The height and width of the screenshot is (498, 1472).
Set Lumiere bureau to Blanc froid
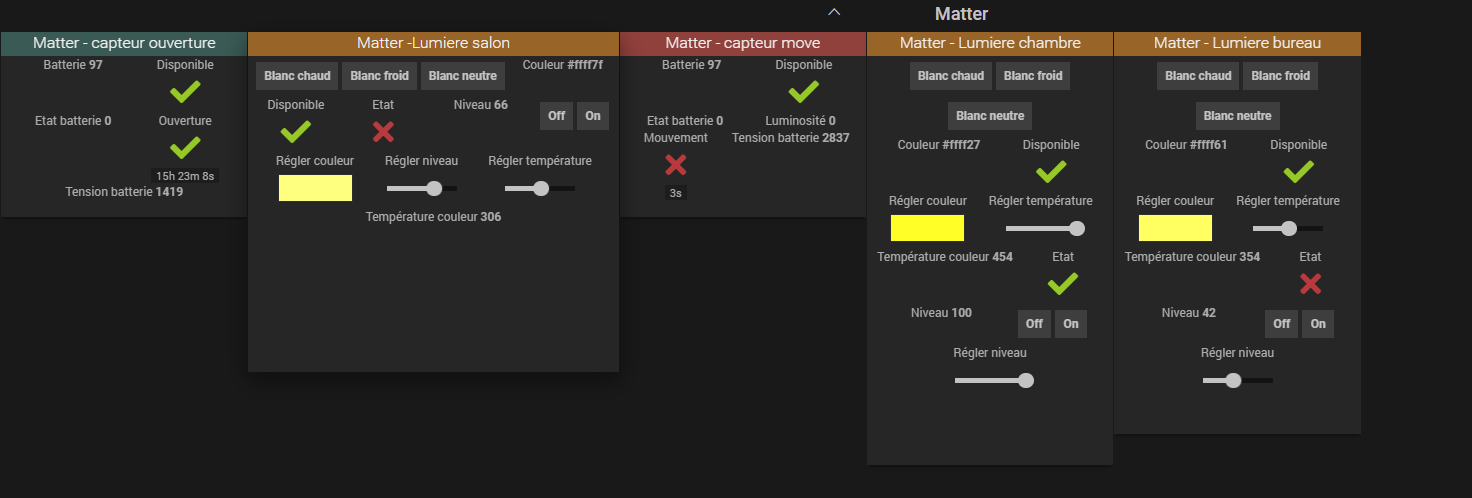1280,76
